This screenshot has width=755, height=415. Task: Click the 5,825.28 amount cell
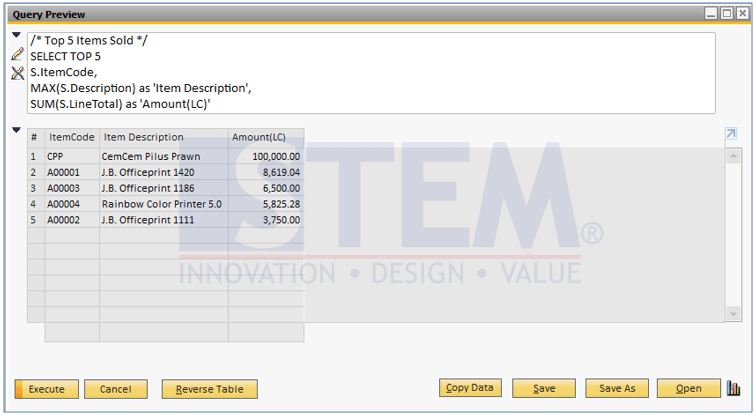[x=266, y=204]
